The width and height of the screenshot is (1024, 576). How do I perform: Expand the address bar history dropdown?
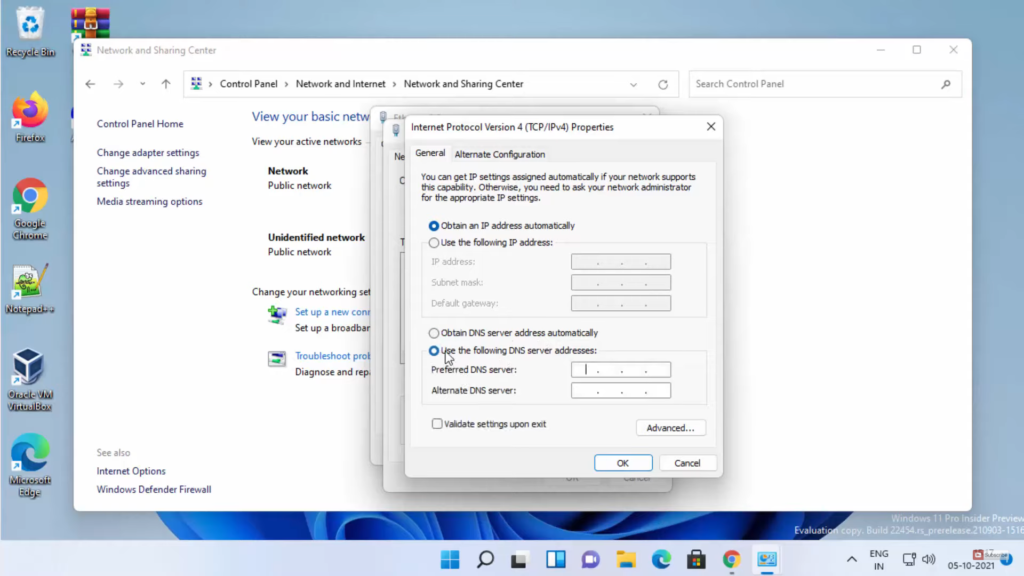(633, 85)
